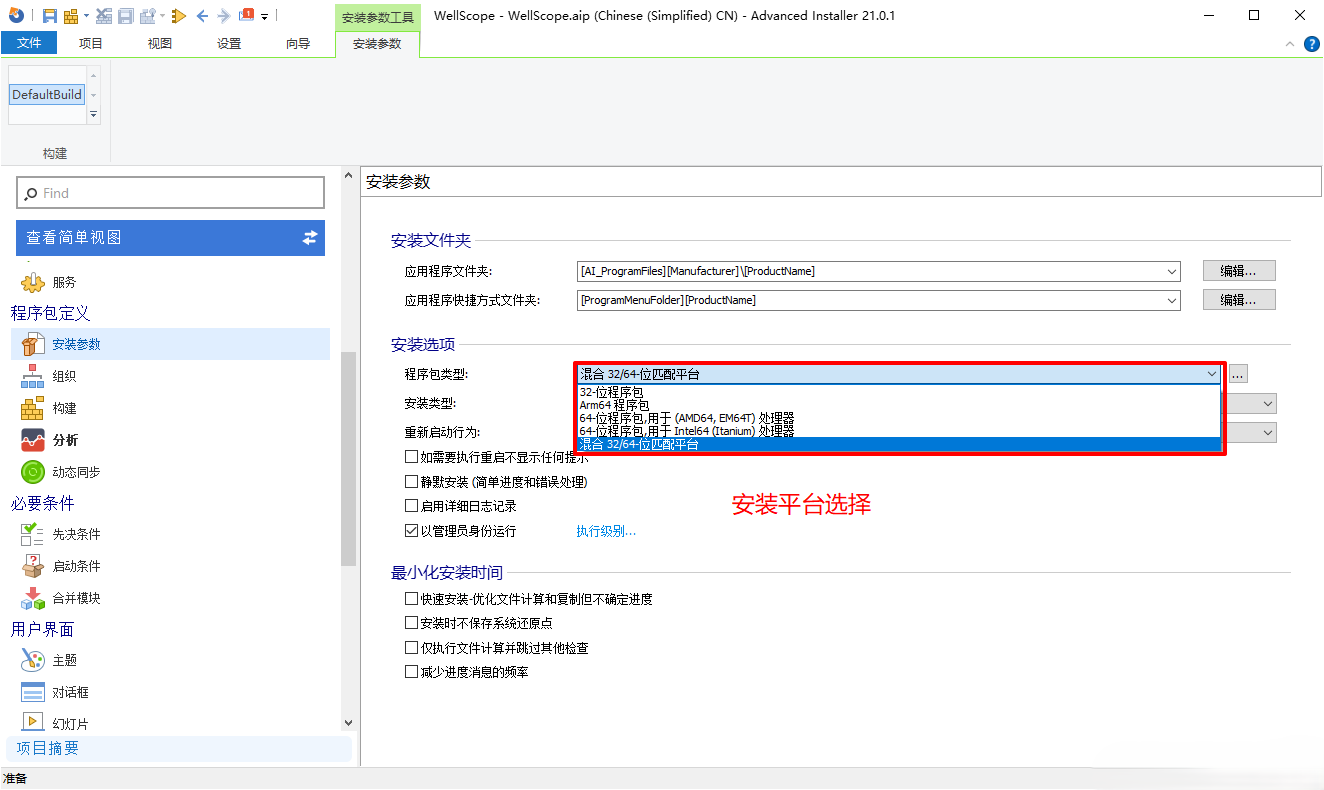The height and width of the screenshot is (790, 1324).
Task: Open 项目摘要 at sidebar bottom
Action: [x=180, y=748]
